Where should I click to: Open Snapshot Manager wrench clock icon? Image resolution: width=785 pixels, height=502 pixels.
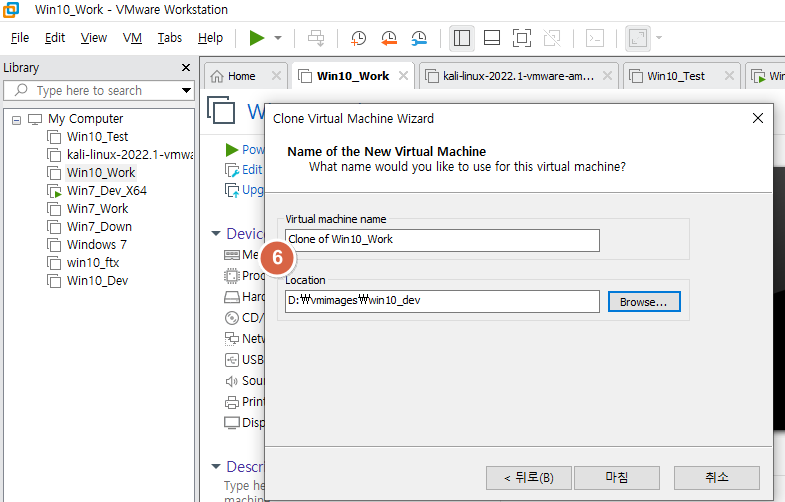[x=419, y=38]
